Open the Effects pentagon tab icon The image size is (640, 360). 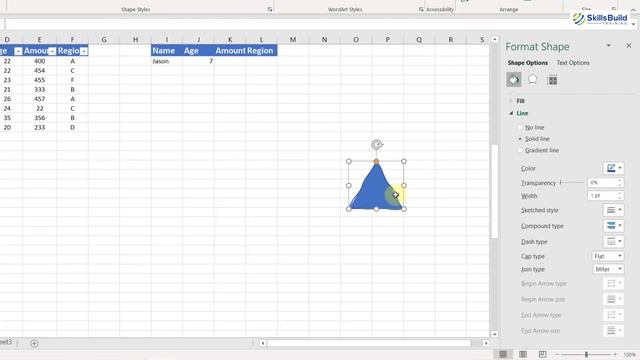(533, 80)
